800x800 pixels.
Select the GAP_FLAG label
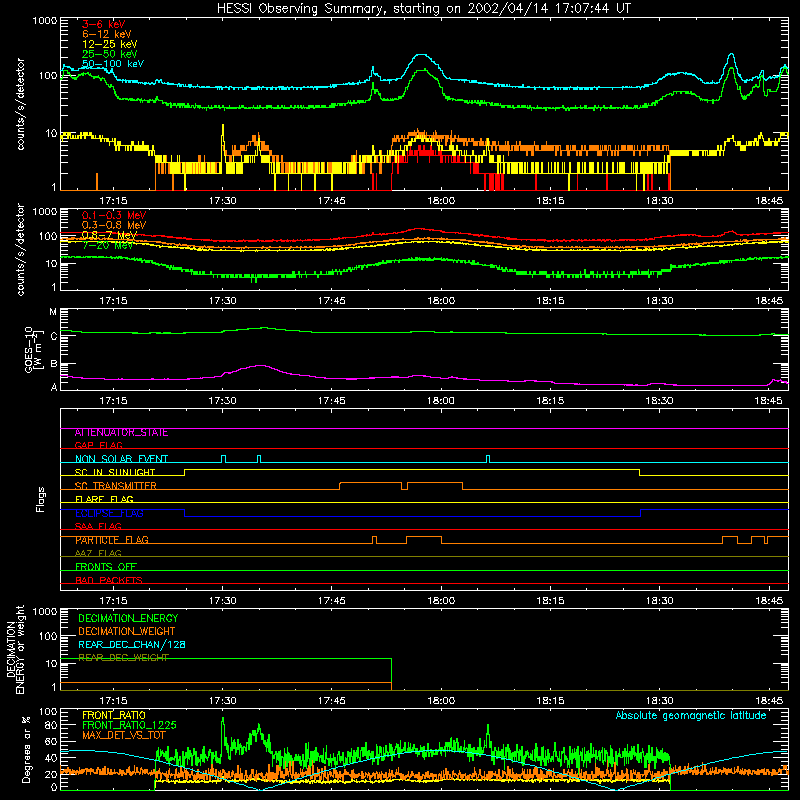coord(98,445)
